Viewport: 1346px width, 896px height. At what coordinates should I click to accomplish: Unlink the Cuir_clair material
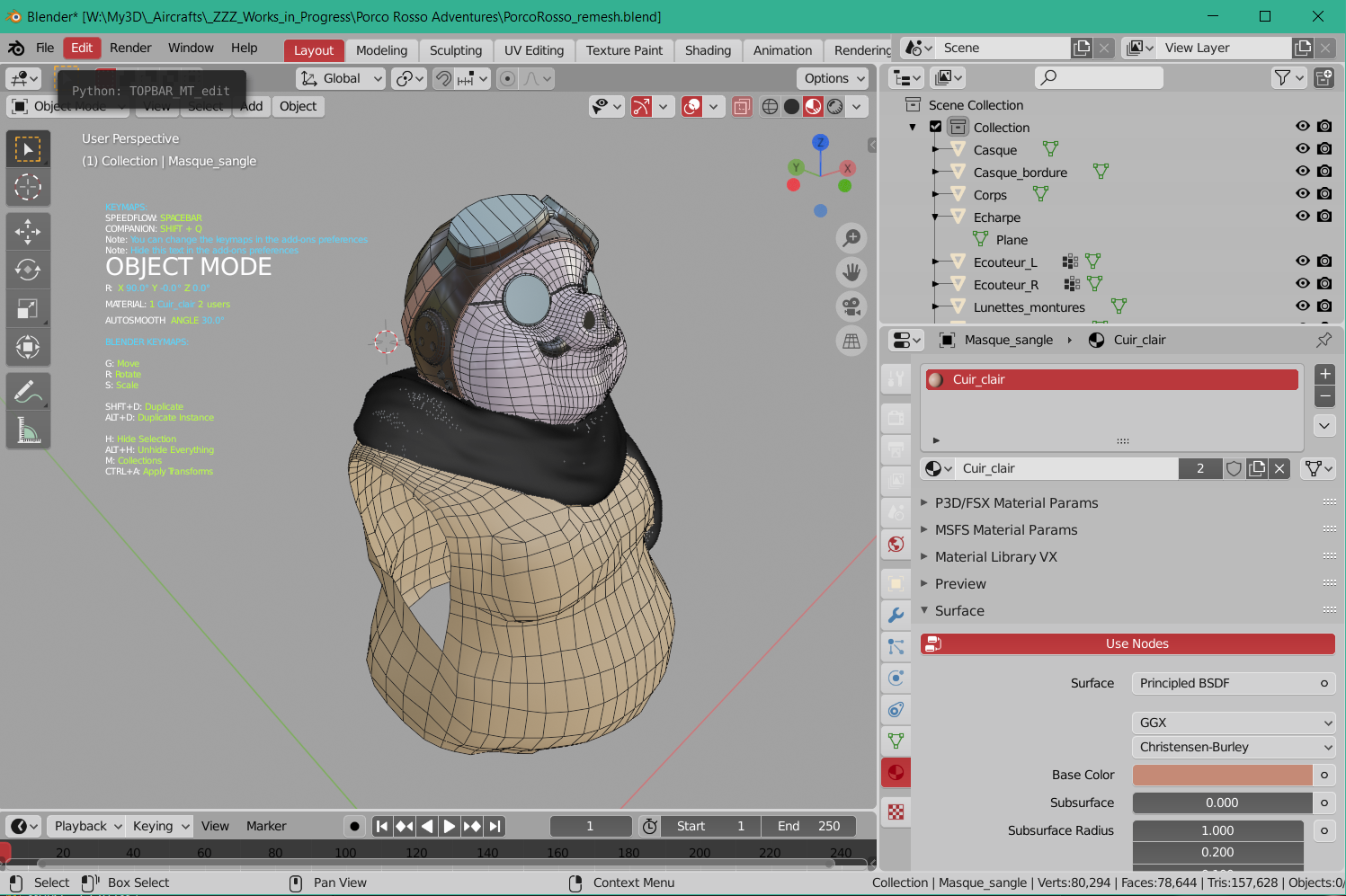tap(1279, 468)
